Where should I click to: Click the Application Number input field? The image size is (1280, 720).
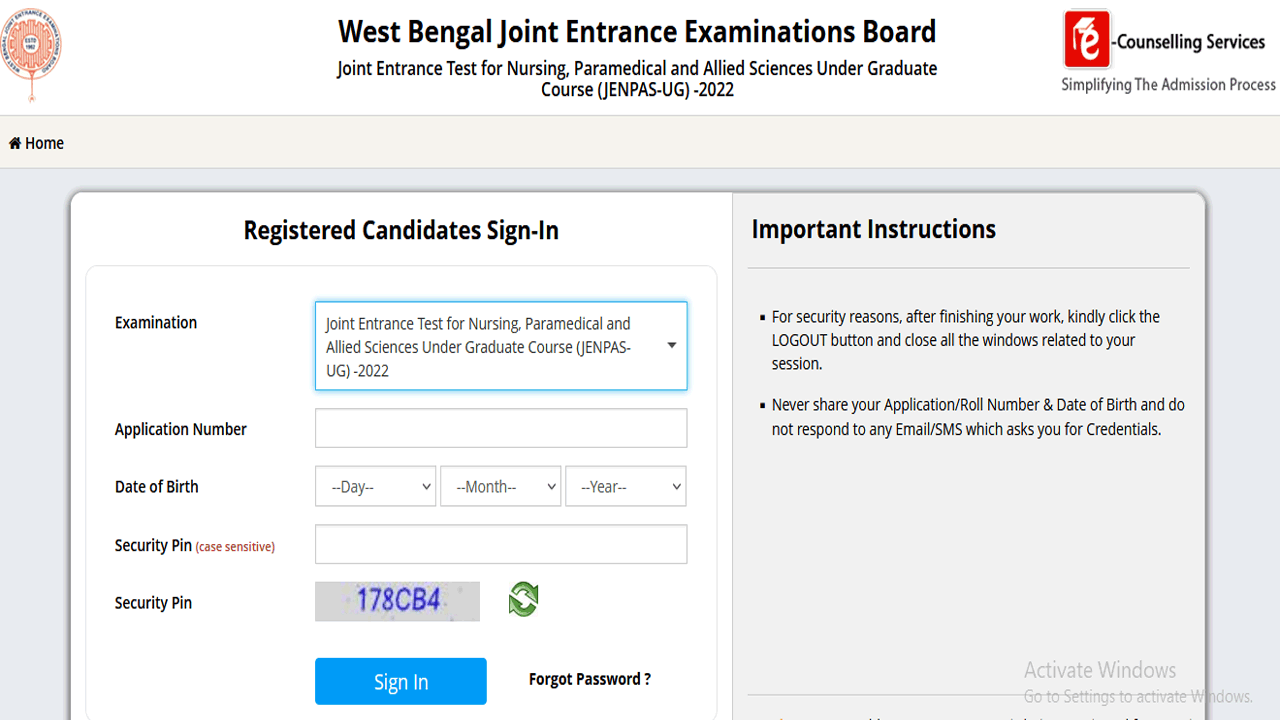click(x=500, y=427)
